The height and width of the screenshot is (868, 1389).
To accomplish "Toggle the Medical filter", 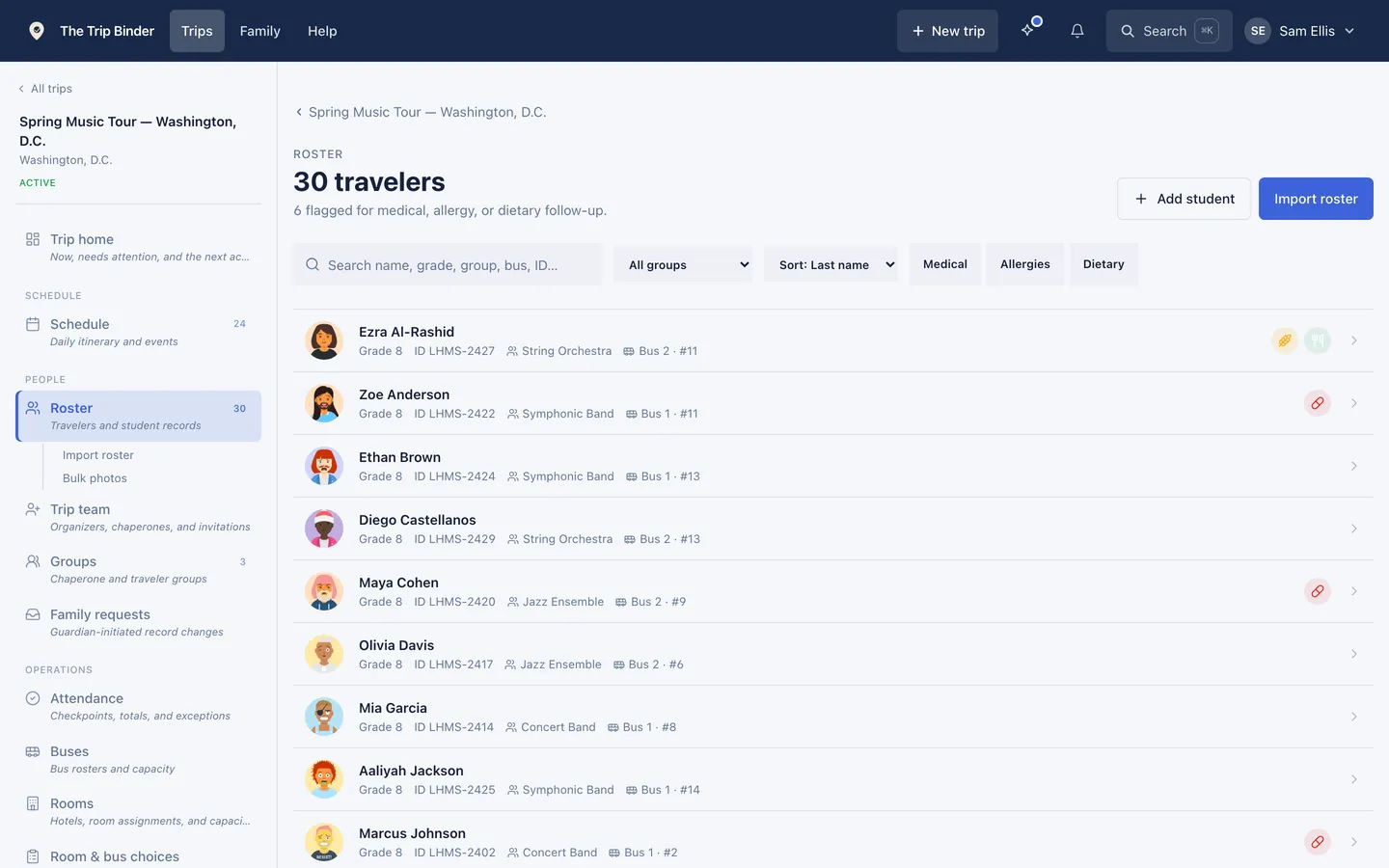I will click(x=945, y=264).
